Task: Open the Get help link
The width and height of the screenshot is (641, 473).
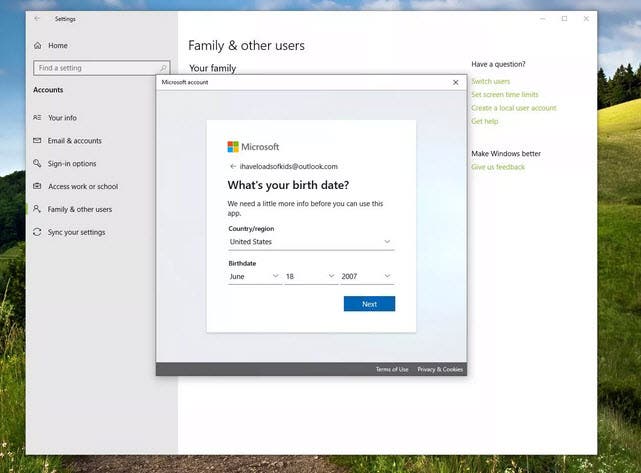Action: pos(485,121)
